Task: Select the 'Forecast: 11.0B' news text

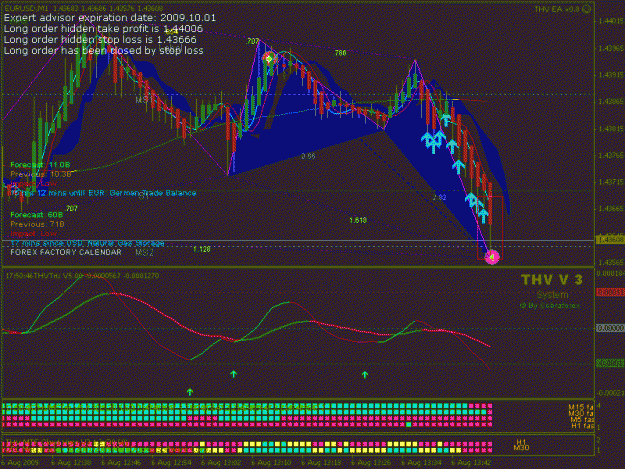Action: tap(40, 165)
